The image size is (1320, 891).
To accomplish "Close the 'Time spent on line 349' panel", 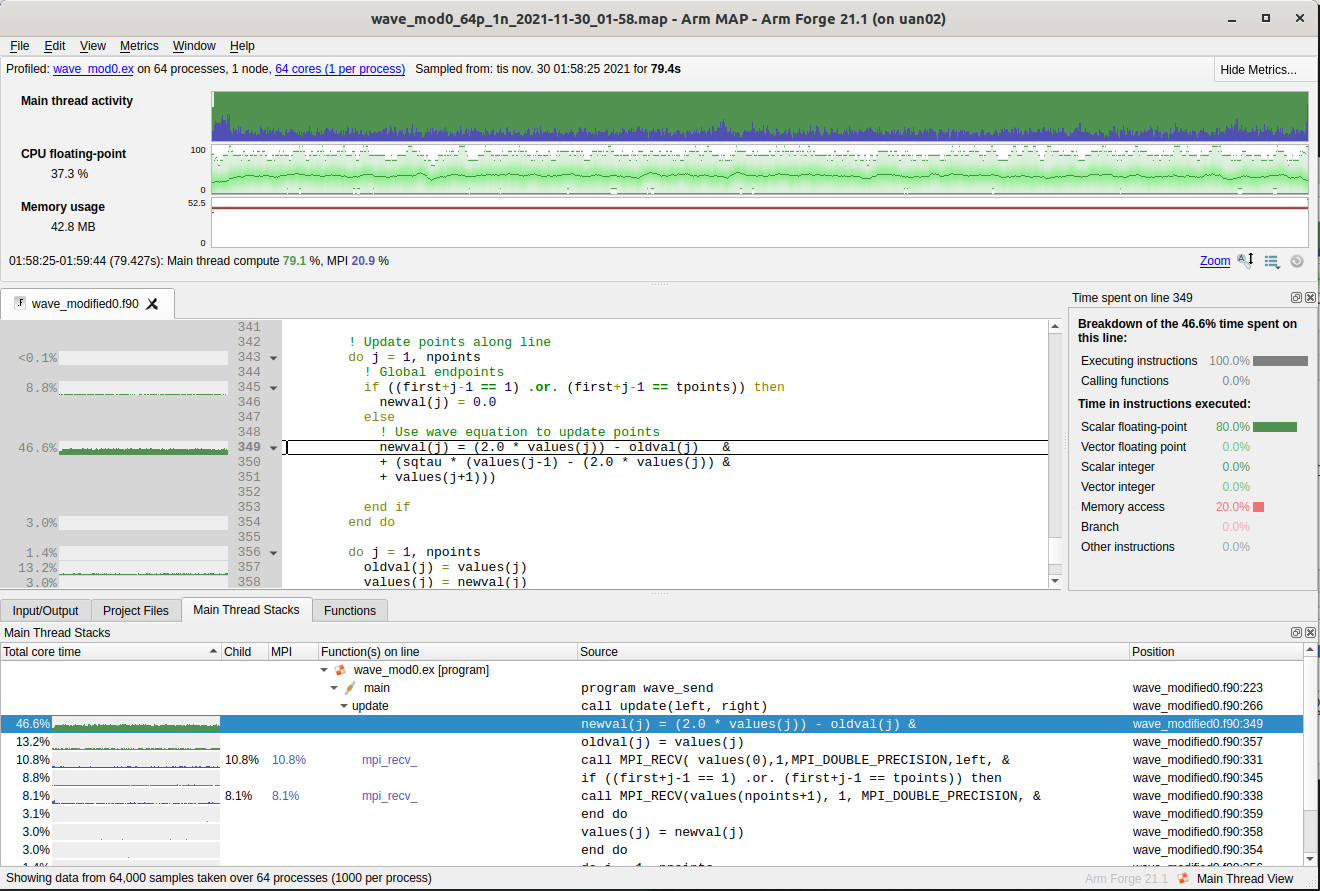I will pos(1310,298).
